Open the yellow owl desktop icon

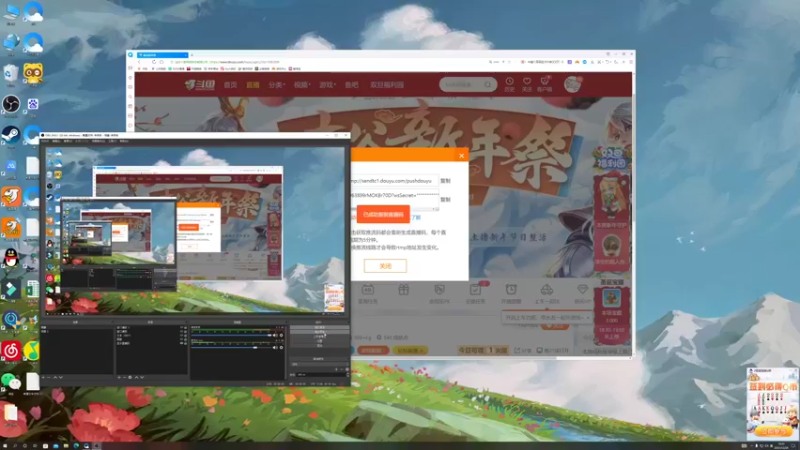coord(33,73)
